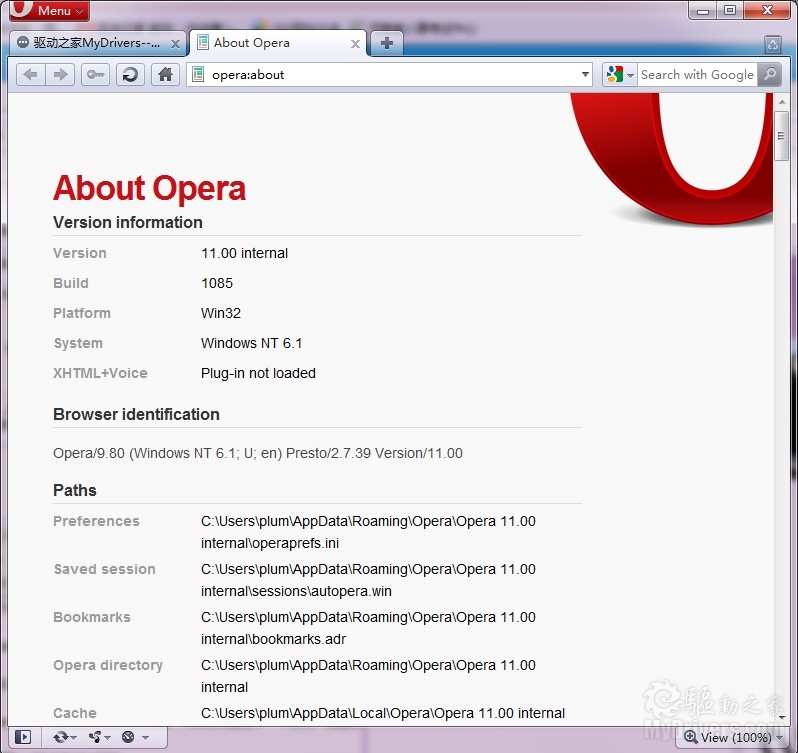
Task: Reload the current page
Action: click(129, 74)
